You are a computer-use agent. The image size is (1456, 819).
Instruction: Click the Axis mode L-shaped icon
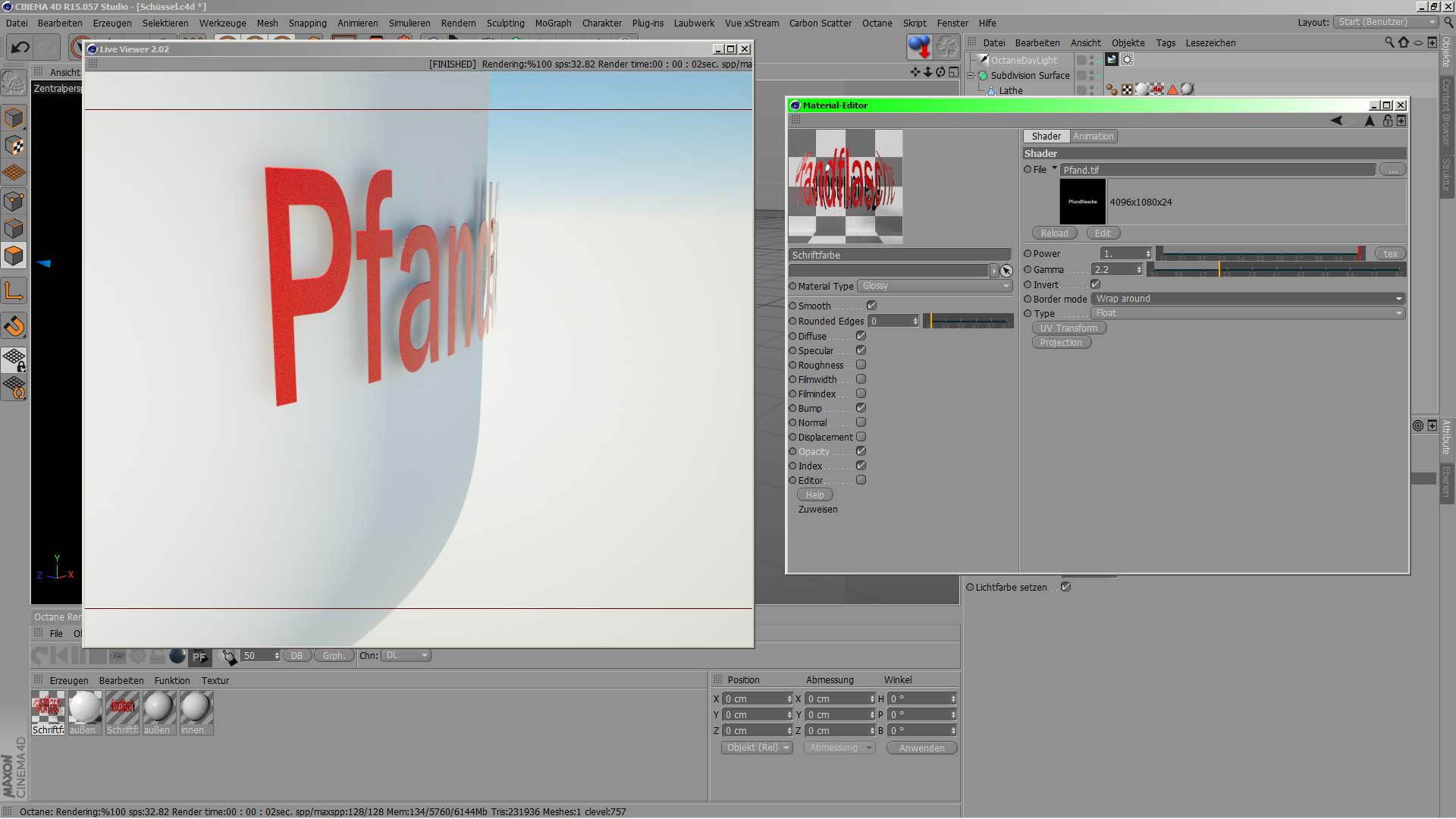pyautogui.click(x=14, y=291)
